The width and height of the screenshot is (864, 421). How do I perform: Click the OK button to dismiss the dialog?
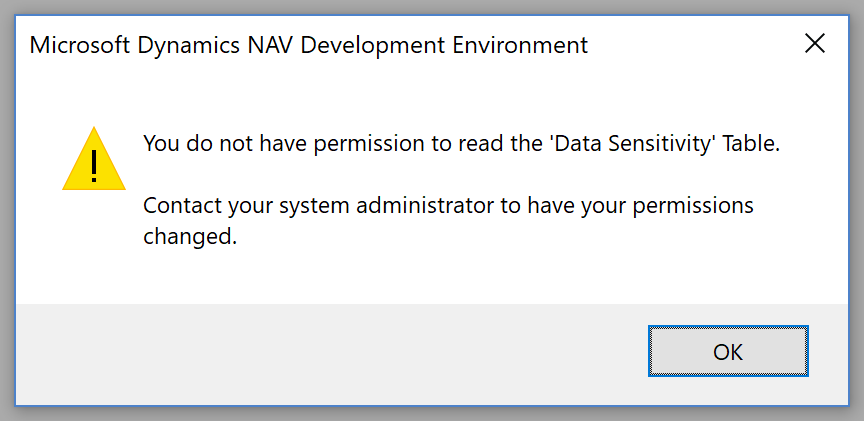coord(728,351)
